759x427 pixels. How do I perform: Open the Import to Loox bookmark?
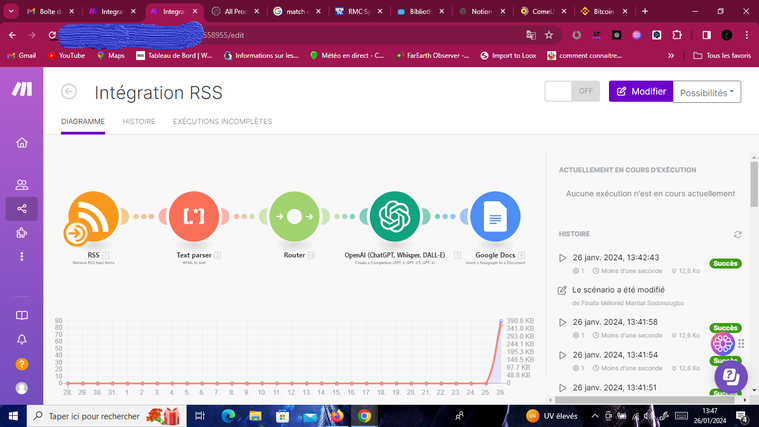pyautogui.click(x=508, y=56)
